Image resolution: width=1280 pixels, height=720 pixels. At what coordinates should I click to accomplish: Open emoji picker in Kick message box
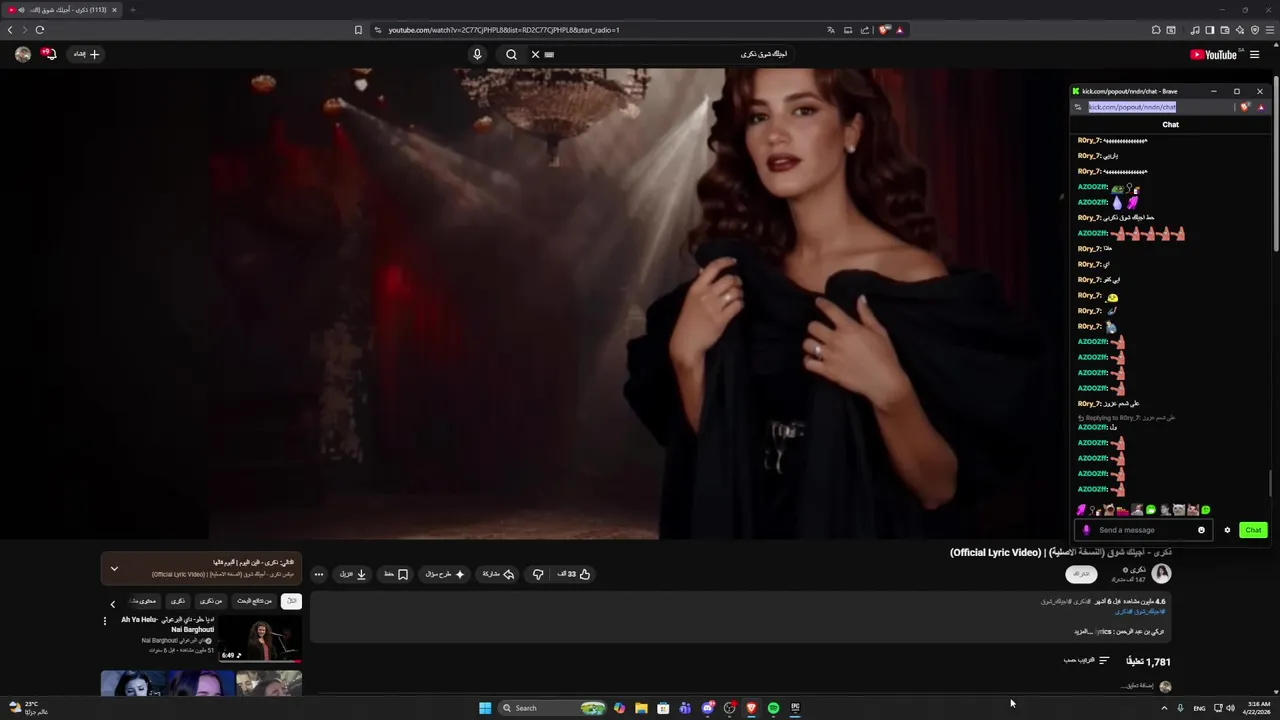1201,530
